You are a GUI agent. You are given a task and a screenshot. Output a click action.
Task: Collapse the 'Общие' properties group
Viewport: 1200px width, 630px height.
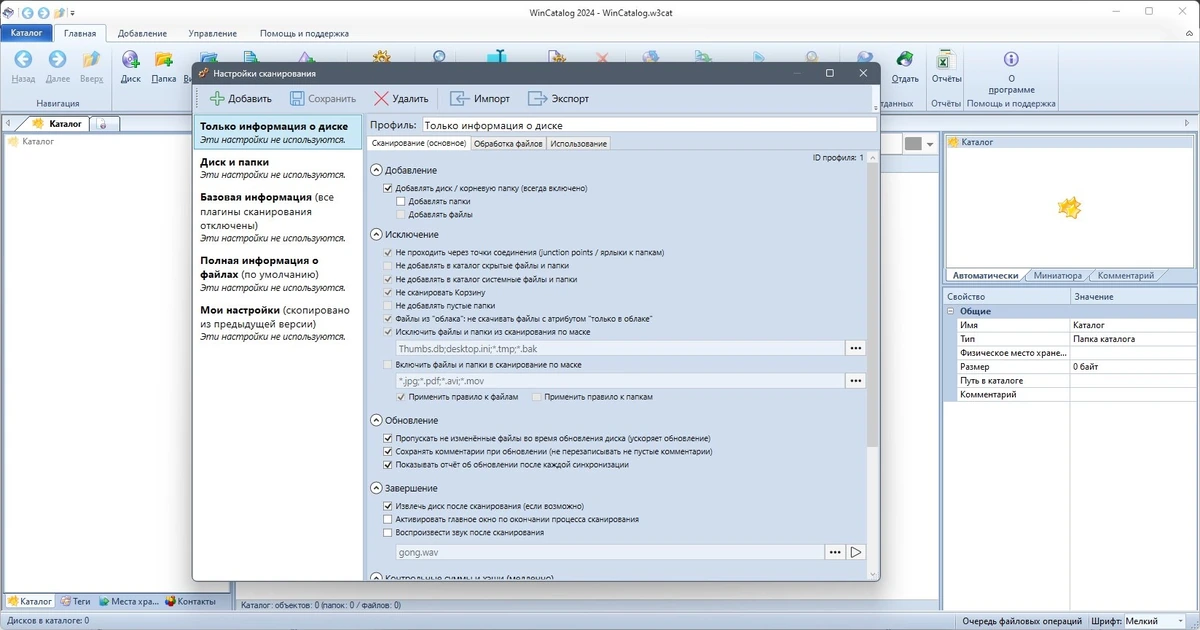point(951,311)
